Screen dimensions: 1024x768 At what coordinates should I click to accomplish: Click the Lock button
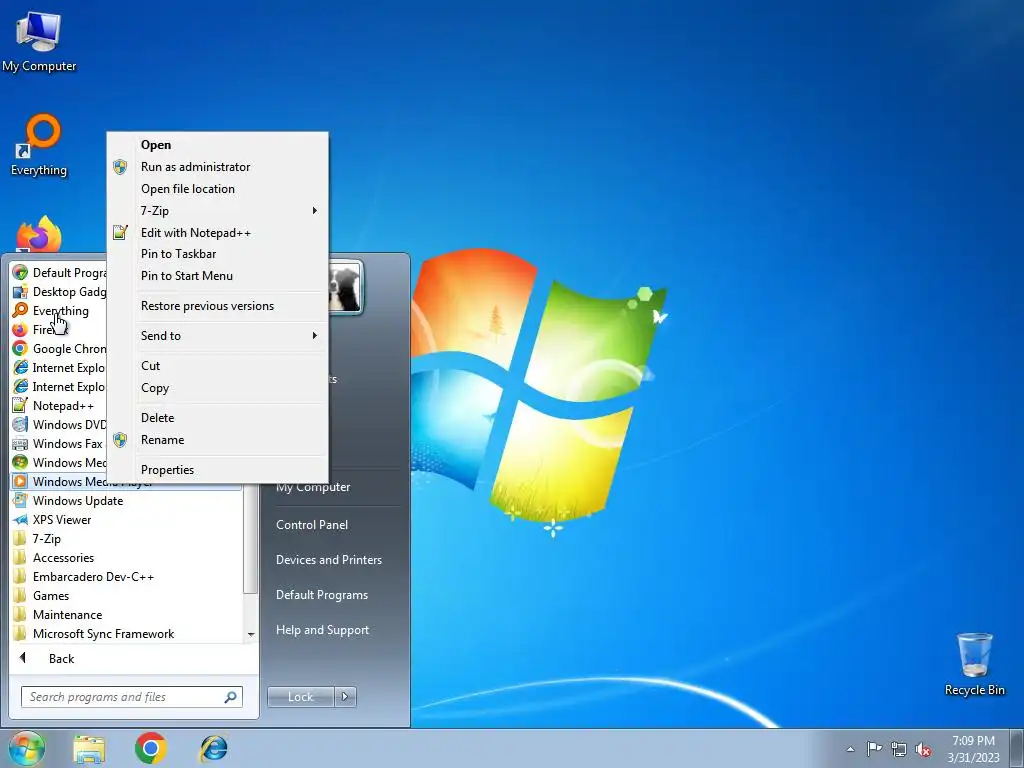[300, 697]
